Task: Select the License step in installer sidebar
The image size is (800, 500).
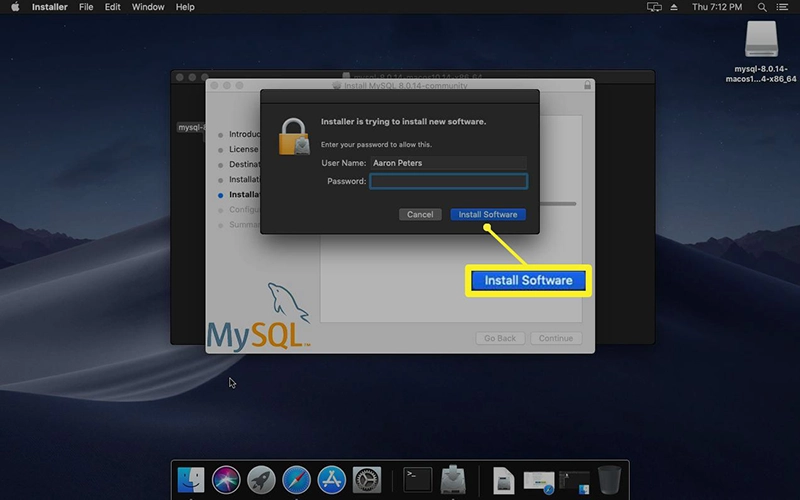Action: pos(243,149)
